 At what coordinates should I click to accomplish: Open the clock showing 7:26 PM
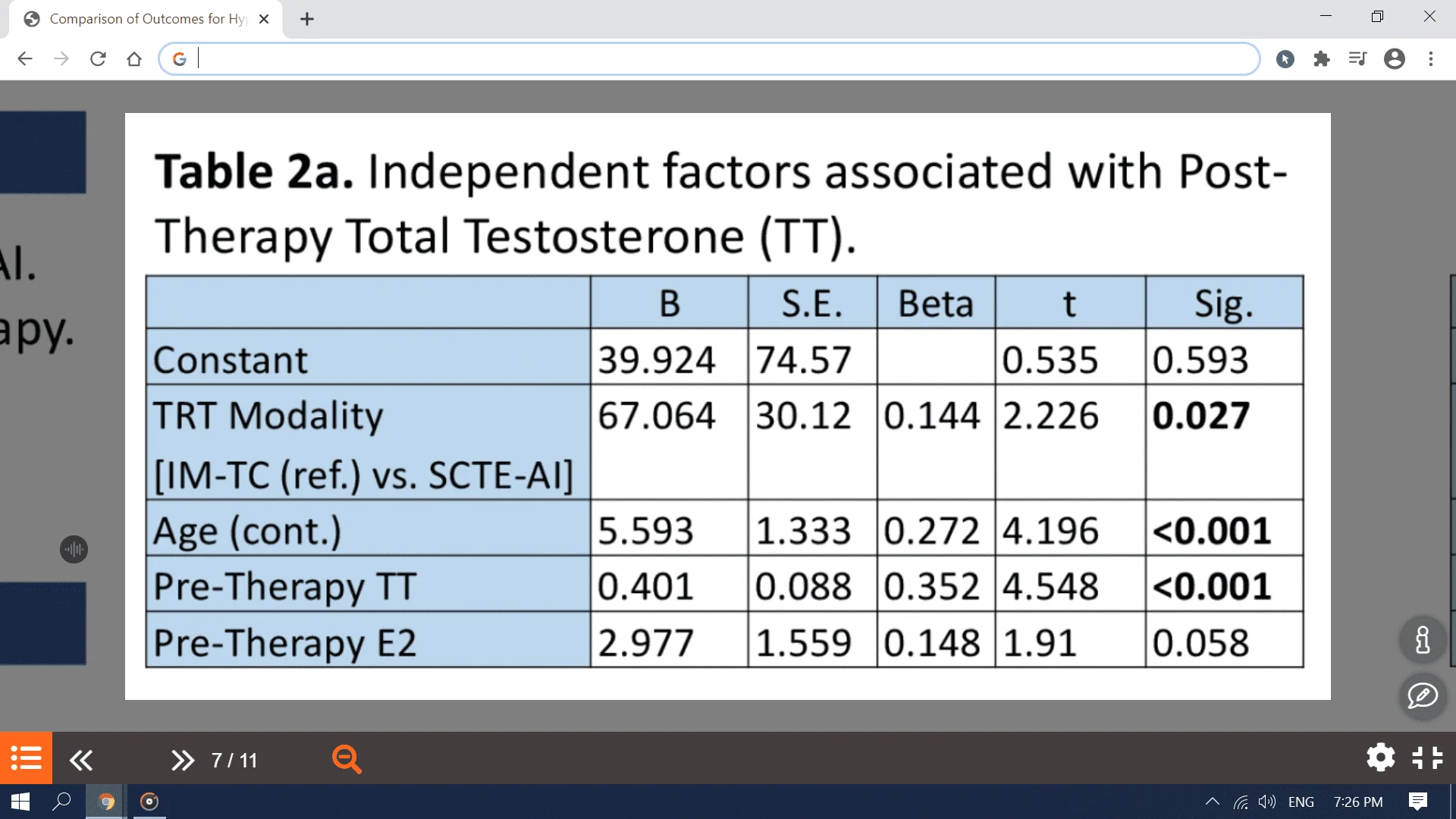pos(1358,802)
